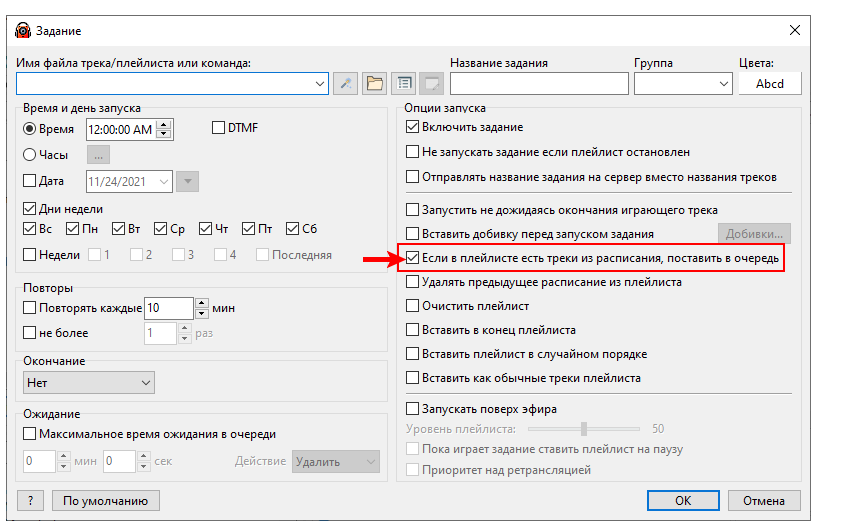This screenshot has height=532, width=843.
Task: Enable the DTMF checkbox
Action: pyautogui.click(x=219, y=128)
